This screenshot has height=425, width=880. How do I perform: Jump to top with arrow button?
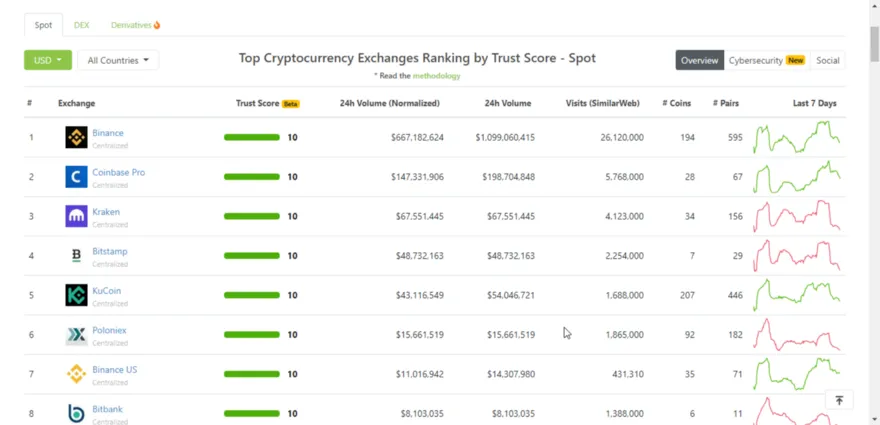[x=839, y=400]
